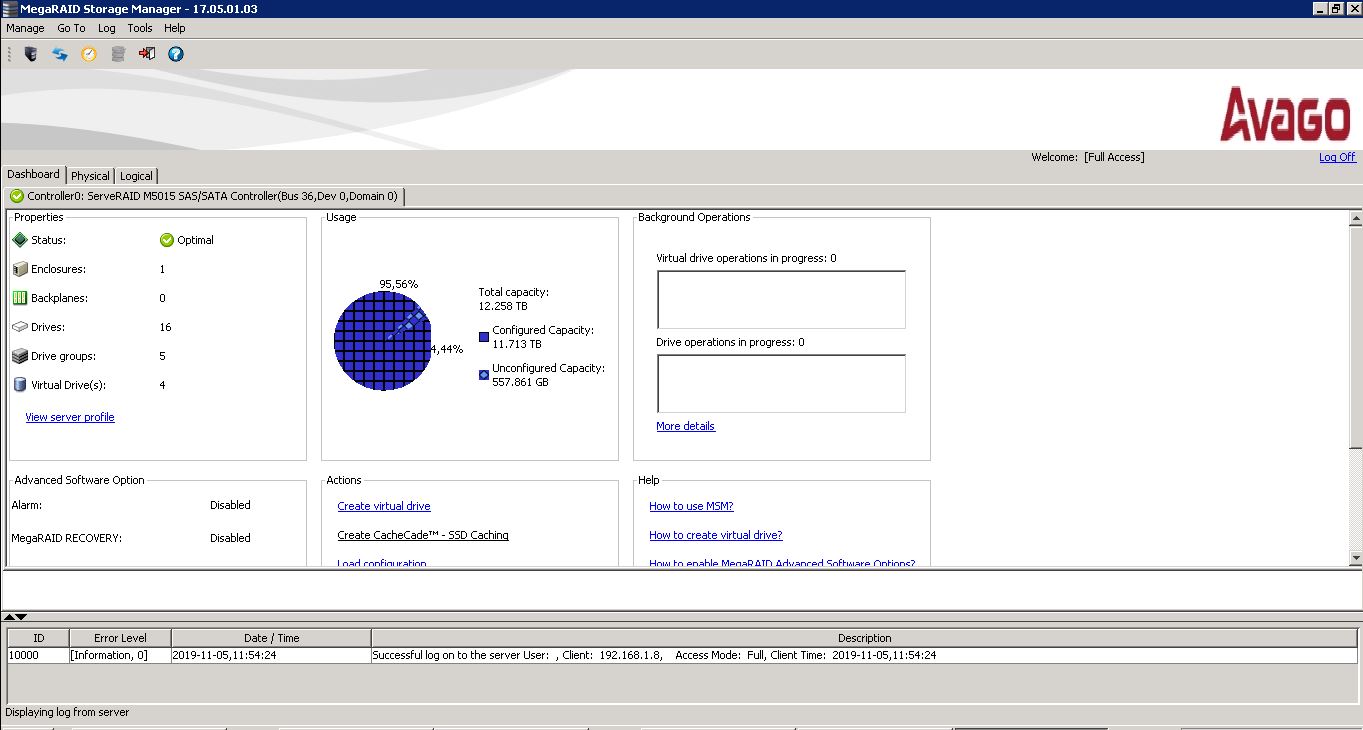Image resolution: width=1363 pixels, height=730 pixels.
Task: Click the Enclosures icon in Properties
Action: click(20, 269)
